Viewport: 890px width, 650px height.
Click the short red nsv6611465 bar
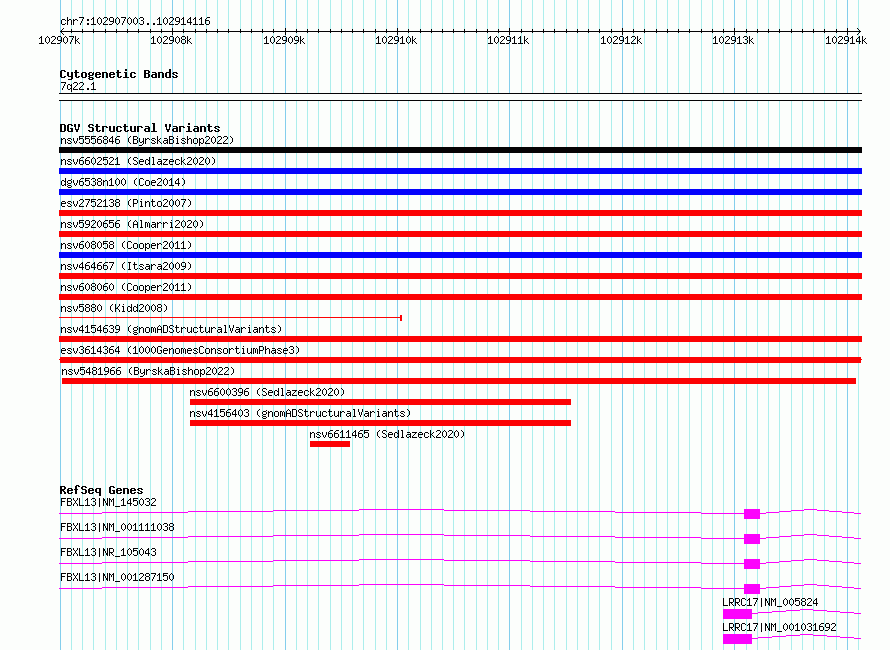click(330, 444)
